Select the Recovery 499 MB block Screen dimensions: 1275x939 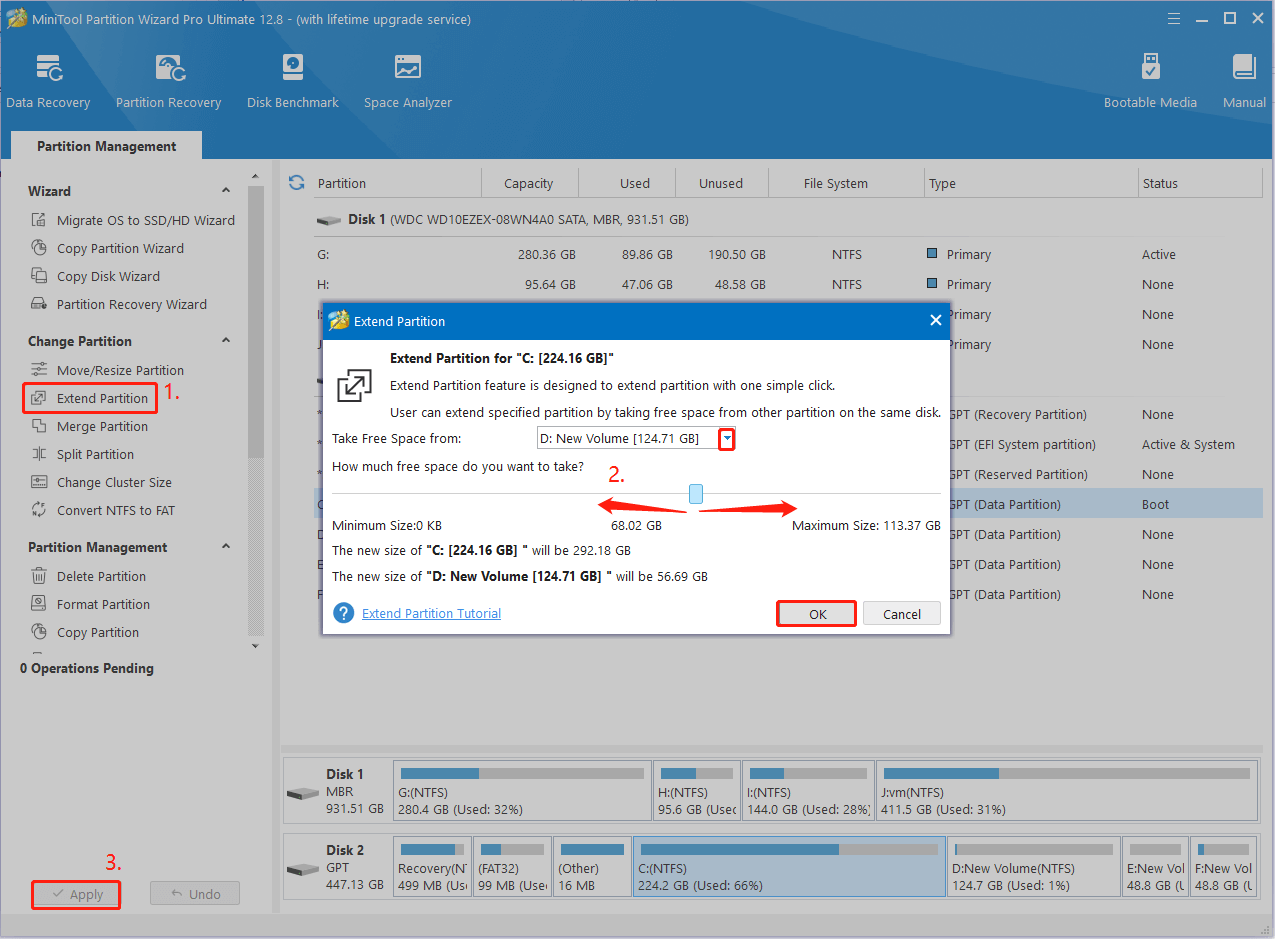coord(432,867)
